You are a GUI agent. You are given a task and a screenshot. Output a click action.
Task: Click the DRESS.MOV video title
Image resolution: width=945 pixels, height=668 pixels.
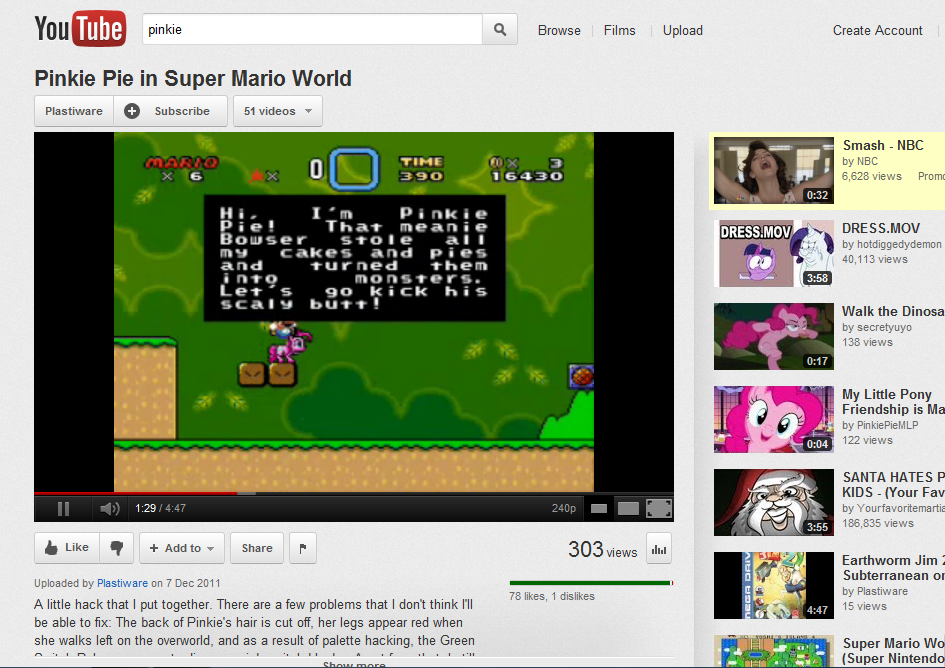point(881,228)
